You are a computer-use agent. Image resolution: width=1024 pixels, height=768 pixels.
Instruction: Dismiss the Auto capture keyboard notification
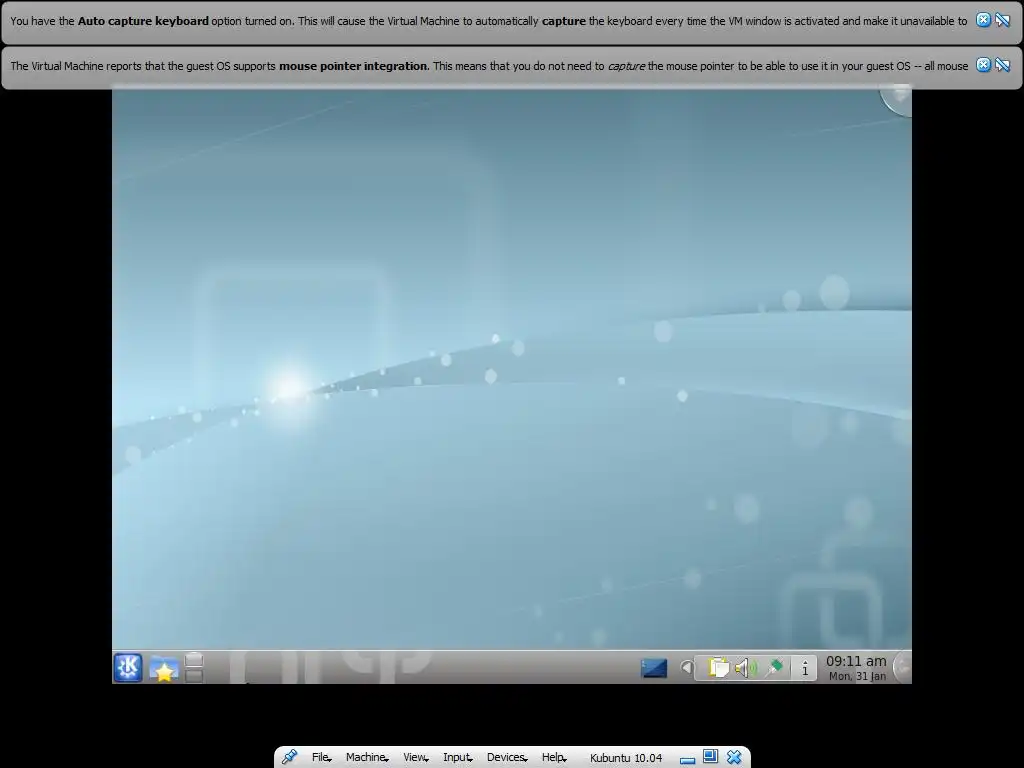click(x=983, y=20)
